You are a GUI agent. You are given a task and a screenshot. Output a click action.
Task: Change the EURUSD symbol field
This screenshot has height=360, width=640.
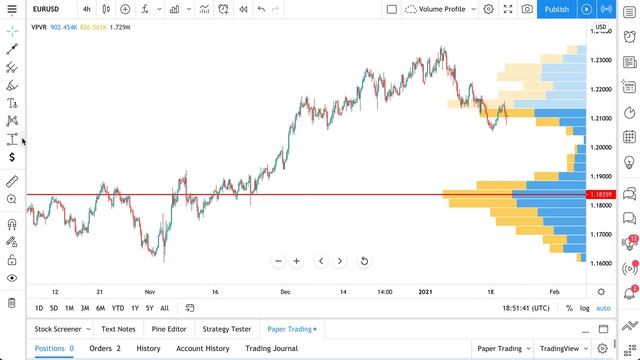(x=46, y=9)
